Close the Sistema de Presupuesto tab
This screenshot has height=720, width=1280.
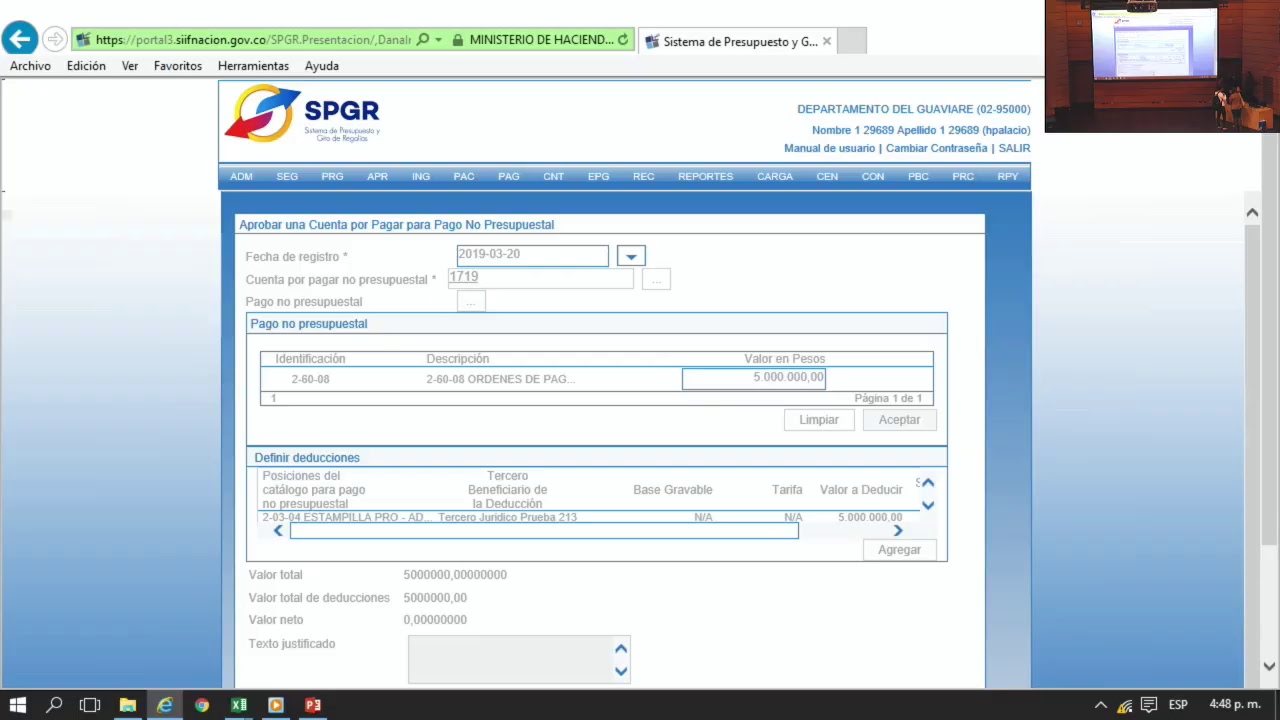click(x=827, y=41)
